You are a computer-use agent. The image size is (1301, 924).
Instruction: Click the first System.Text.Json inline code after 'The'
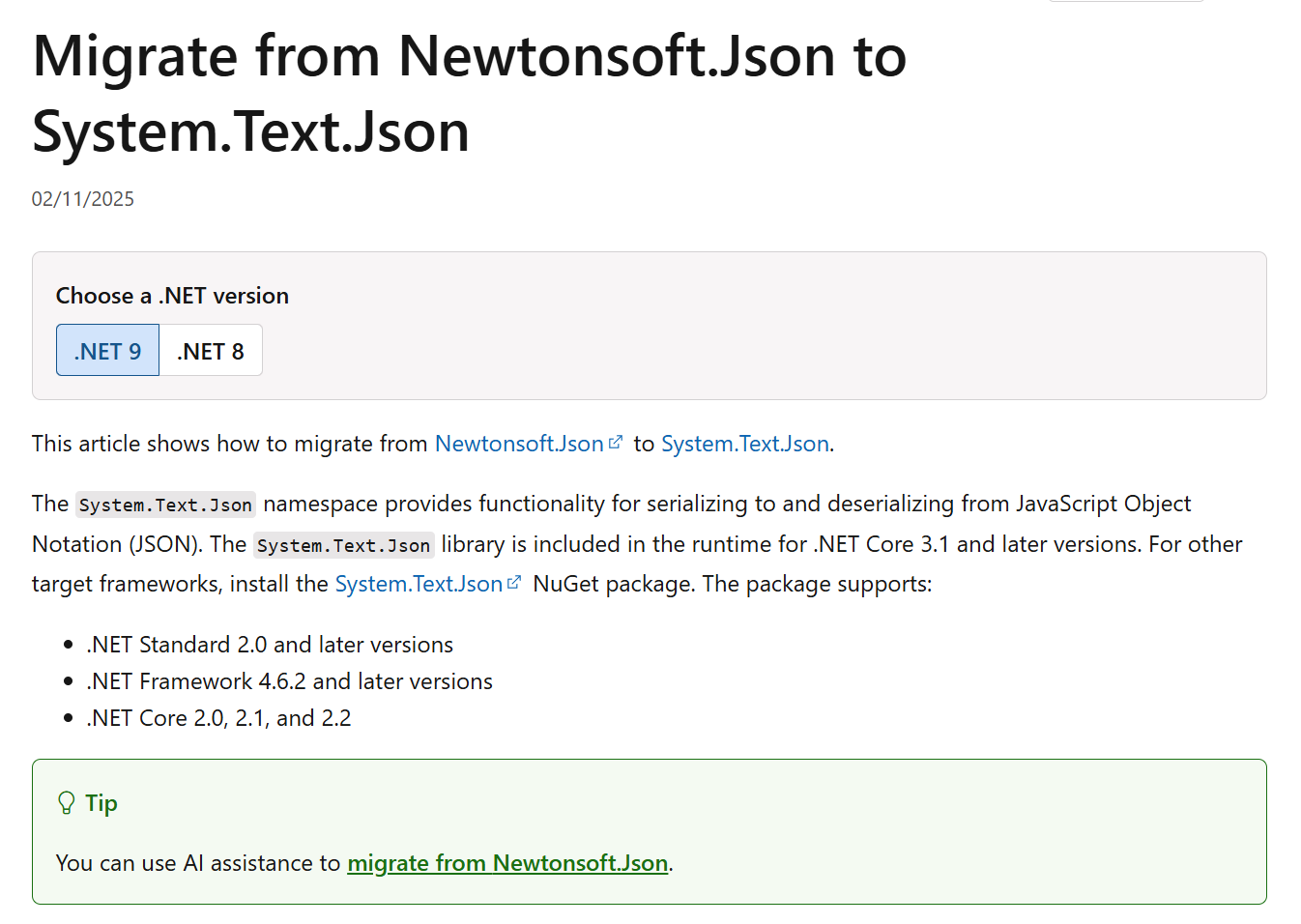(165, 505)
